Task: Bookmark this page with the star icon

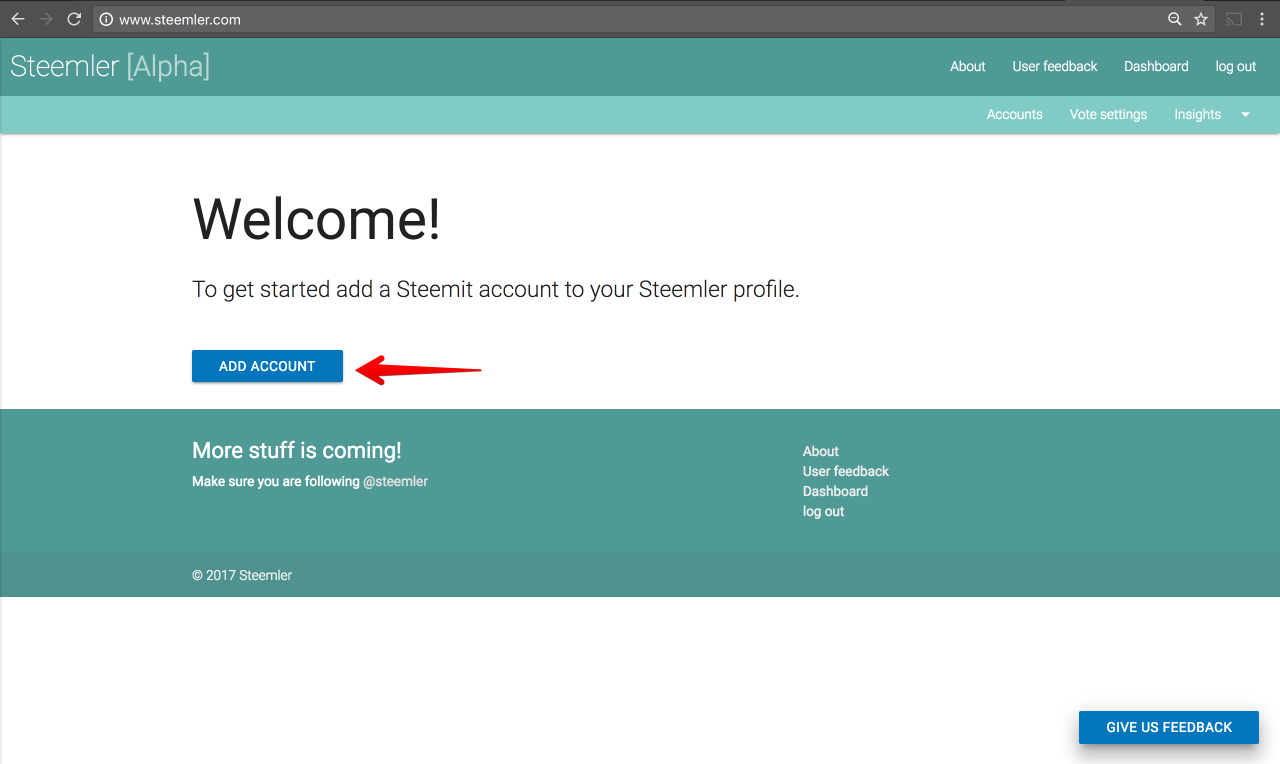Action: coord(1201,19)
